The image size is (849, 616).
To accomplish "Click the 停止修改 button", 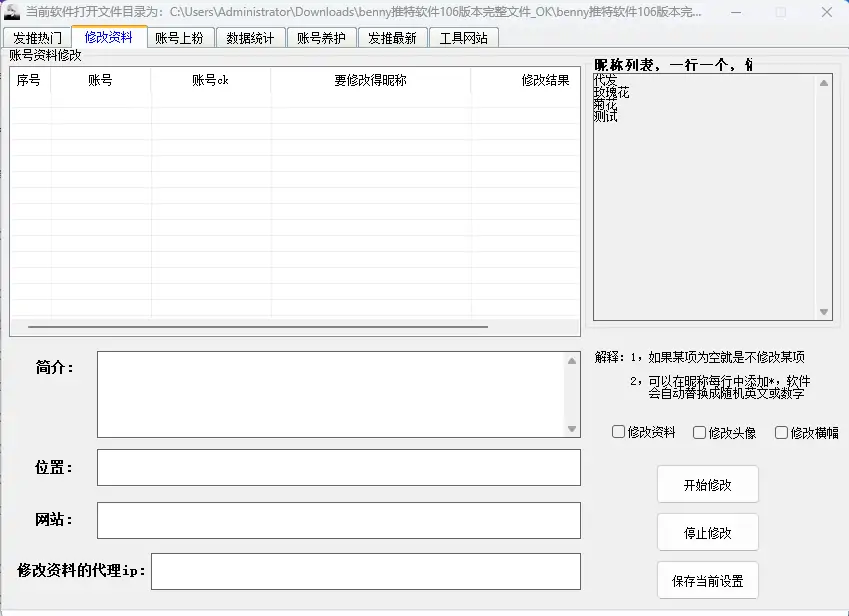I will (708, 533).
